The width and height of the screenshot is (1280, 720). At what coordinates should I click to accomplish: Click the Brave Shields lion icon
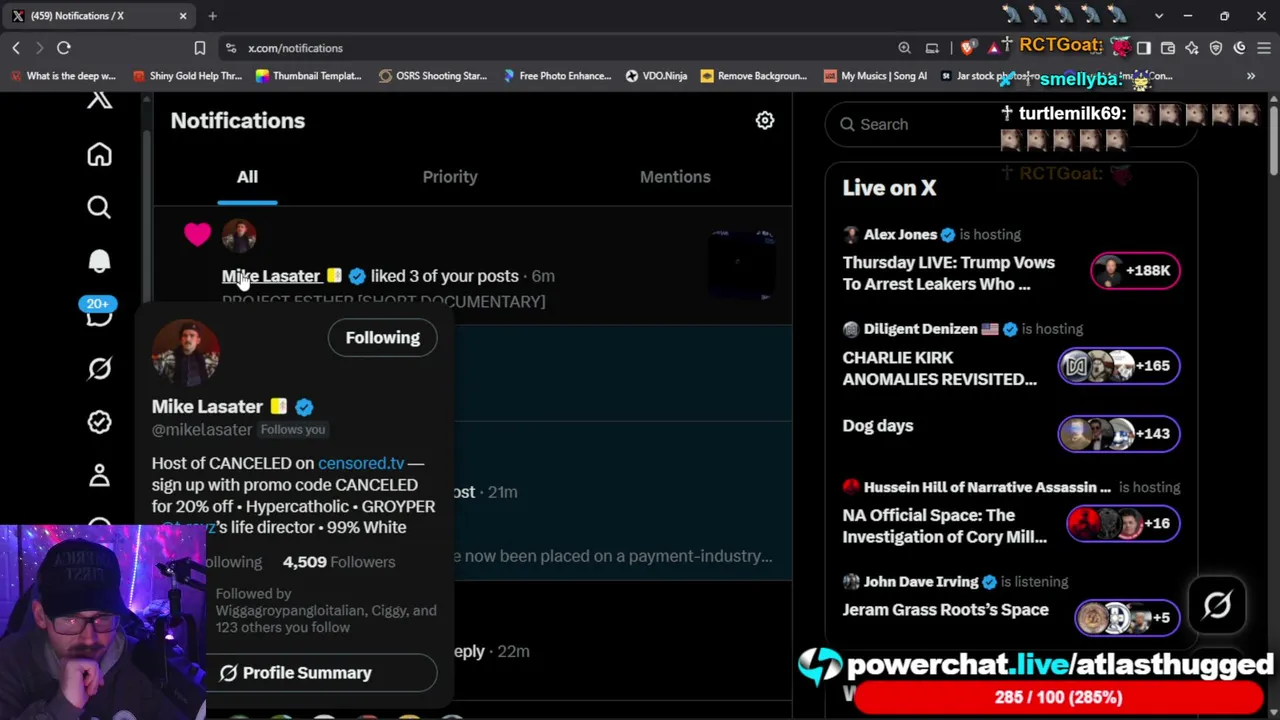click(967, 48)
